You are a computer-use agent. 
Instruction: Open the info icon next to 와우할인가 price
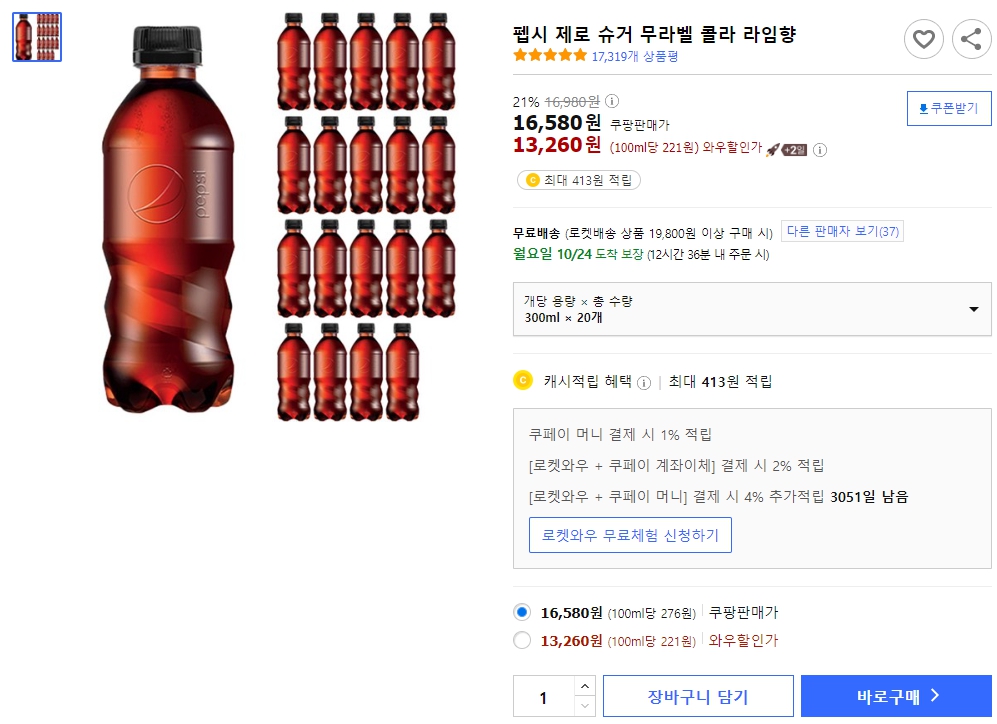(820, 150)
